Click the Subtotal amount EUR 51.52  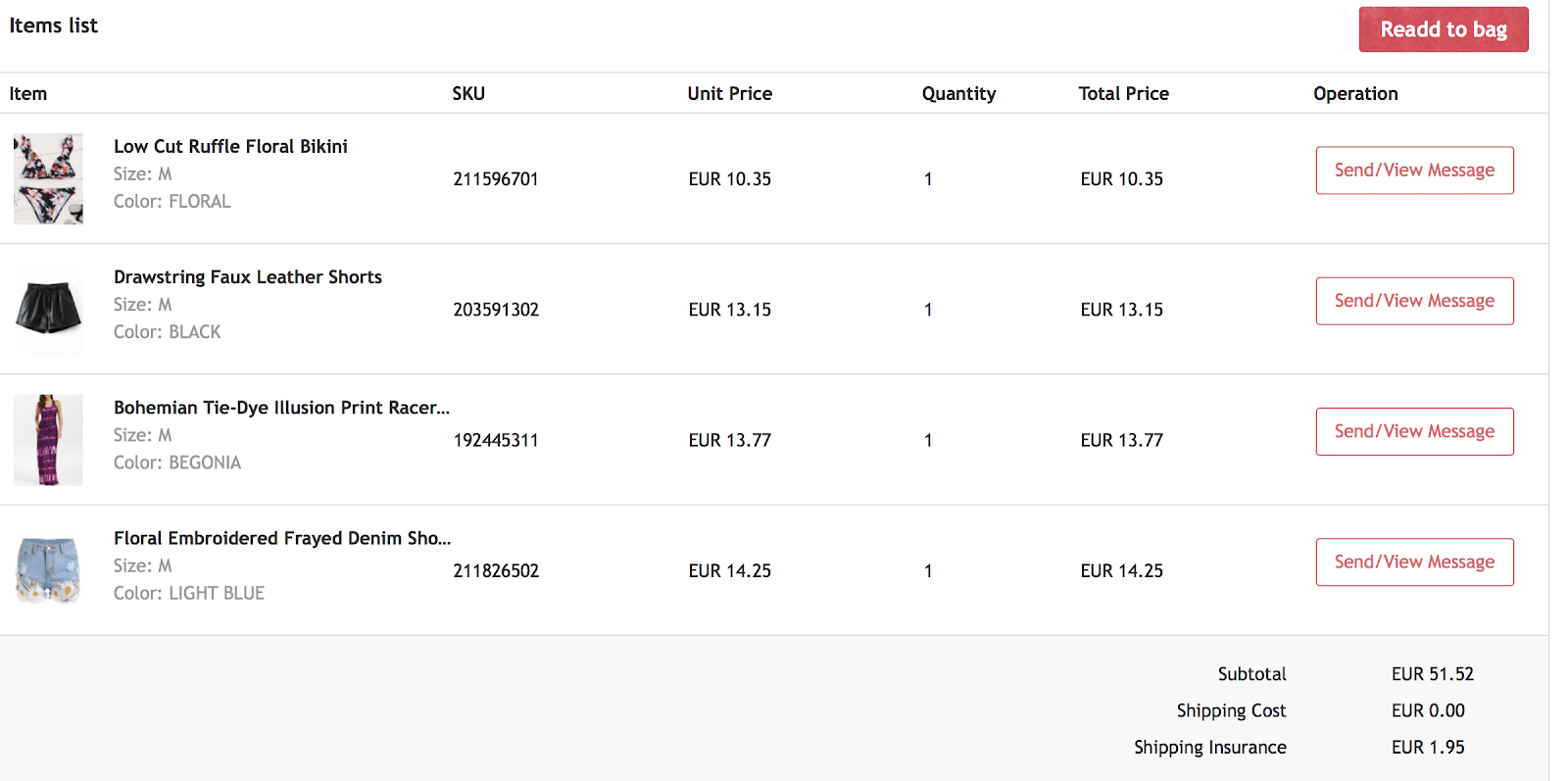(x=1432, y=674)
